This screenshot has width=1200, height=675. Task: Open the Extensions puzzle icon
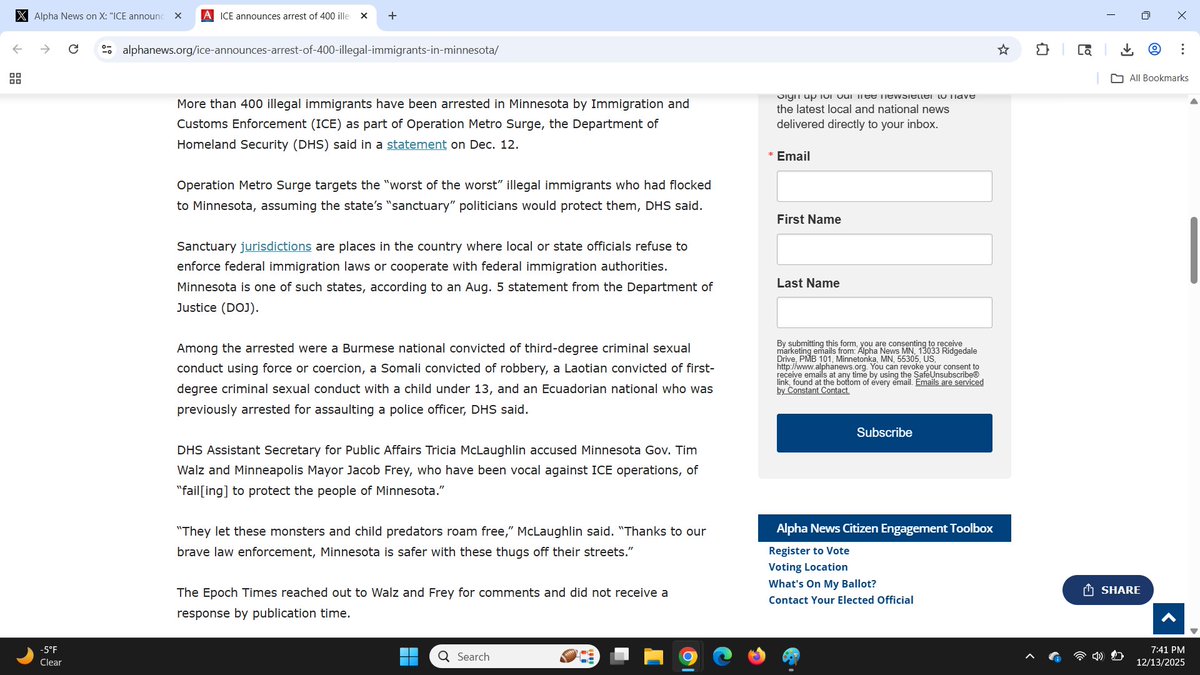[x=1042, y=49]
